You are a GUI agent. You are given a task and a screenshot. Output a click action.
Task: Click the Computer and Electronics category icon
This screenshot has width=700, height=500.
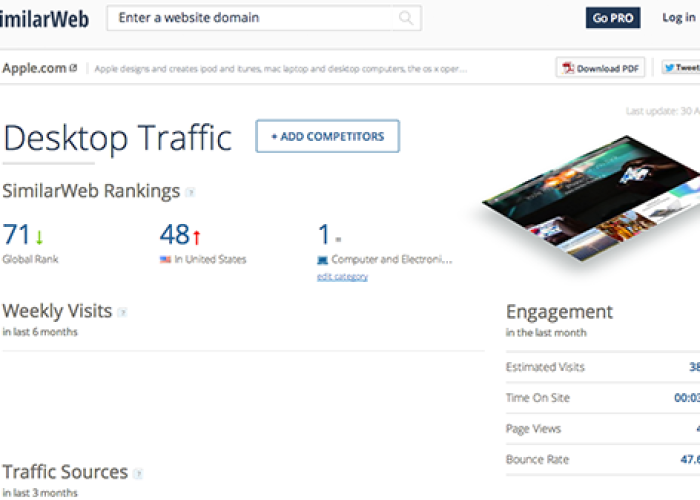click(x=322, y=260)
